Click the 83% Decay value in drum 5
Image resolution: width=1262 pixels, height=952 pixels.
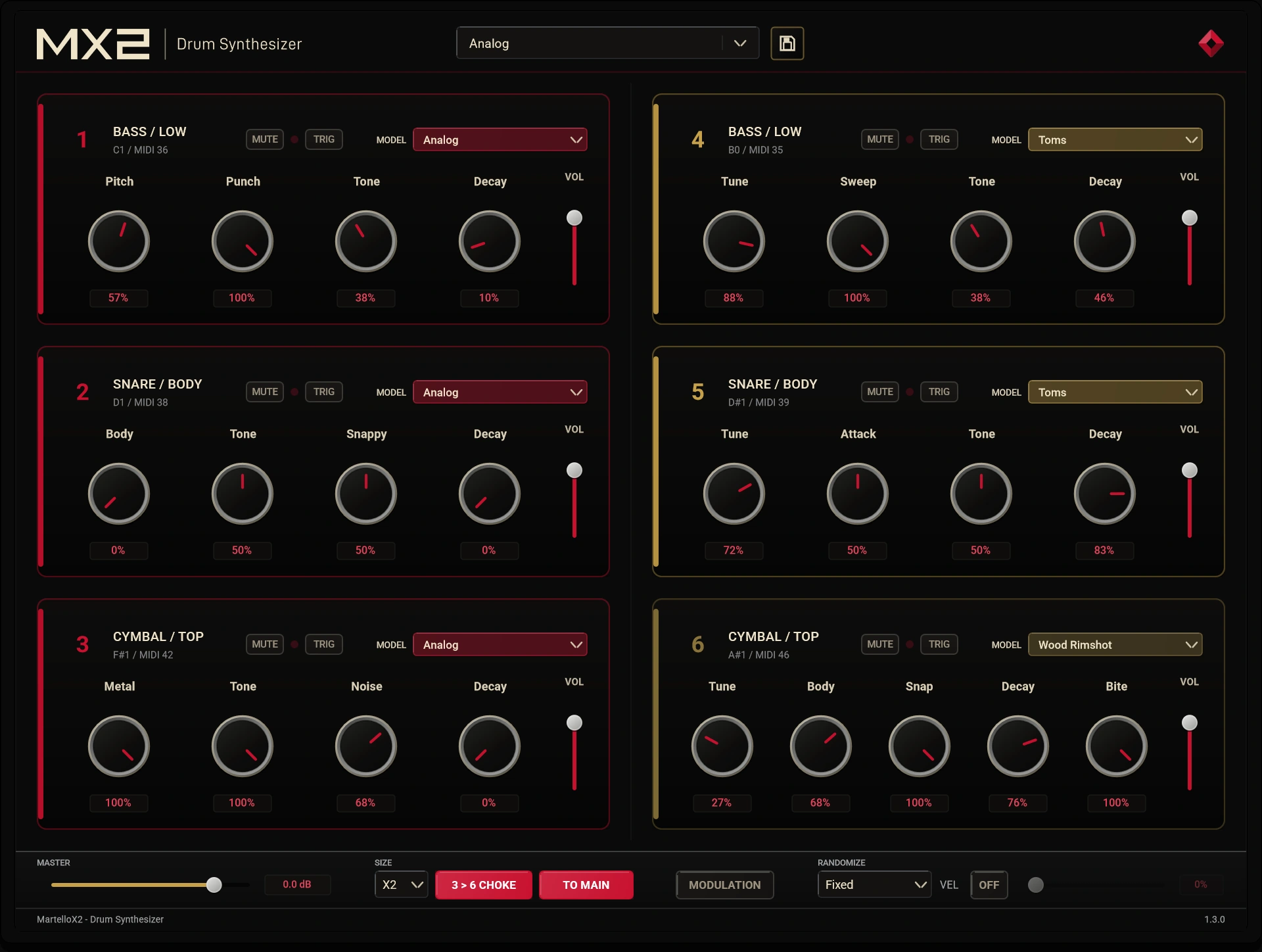pyautogui.click(x=1105, y=550)
